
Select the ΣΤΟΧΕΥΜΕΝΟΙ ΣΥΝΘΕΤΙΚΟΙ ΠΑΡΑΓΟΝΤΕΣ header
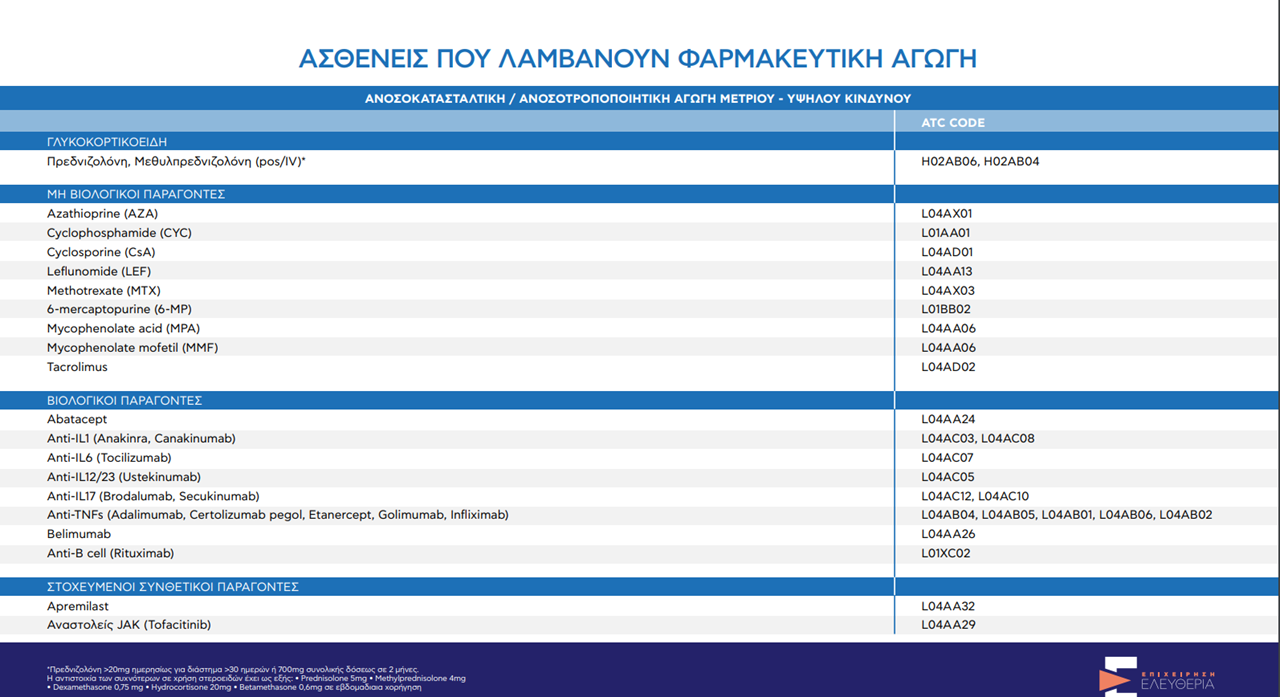coord(173,587)
